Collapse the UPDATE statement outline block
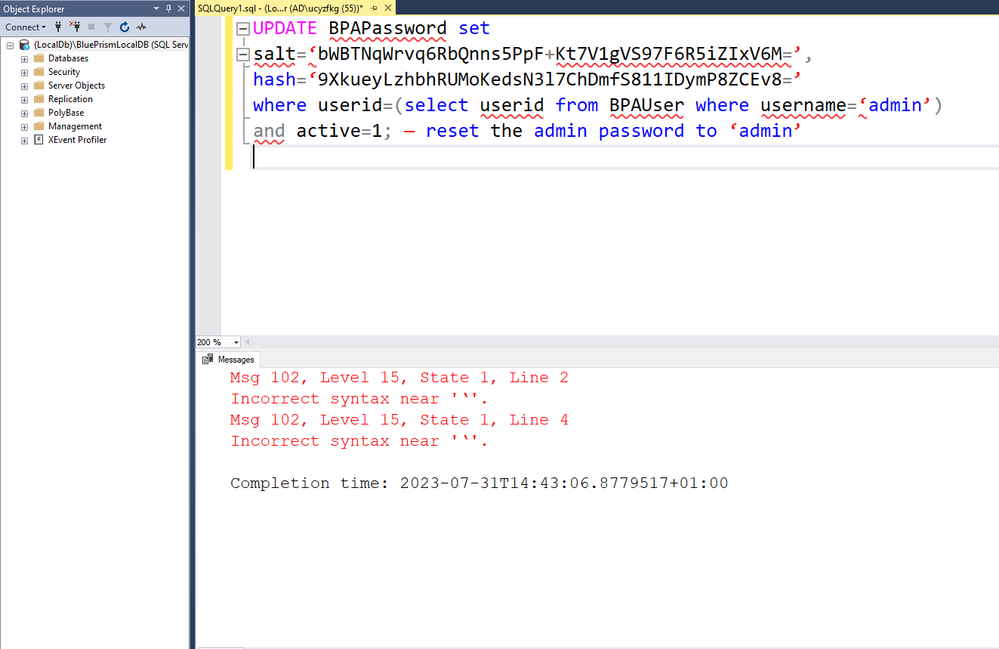 click(x=243, y=29)
